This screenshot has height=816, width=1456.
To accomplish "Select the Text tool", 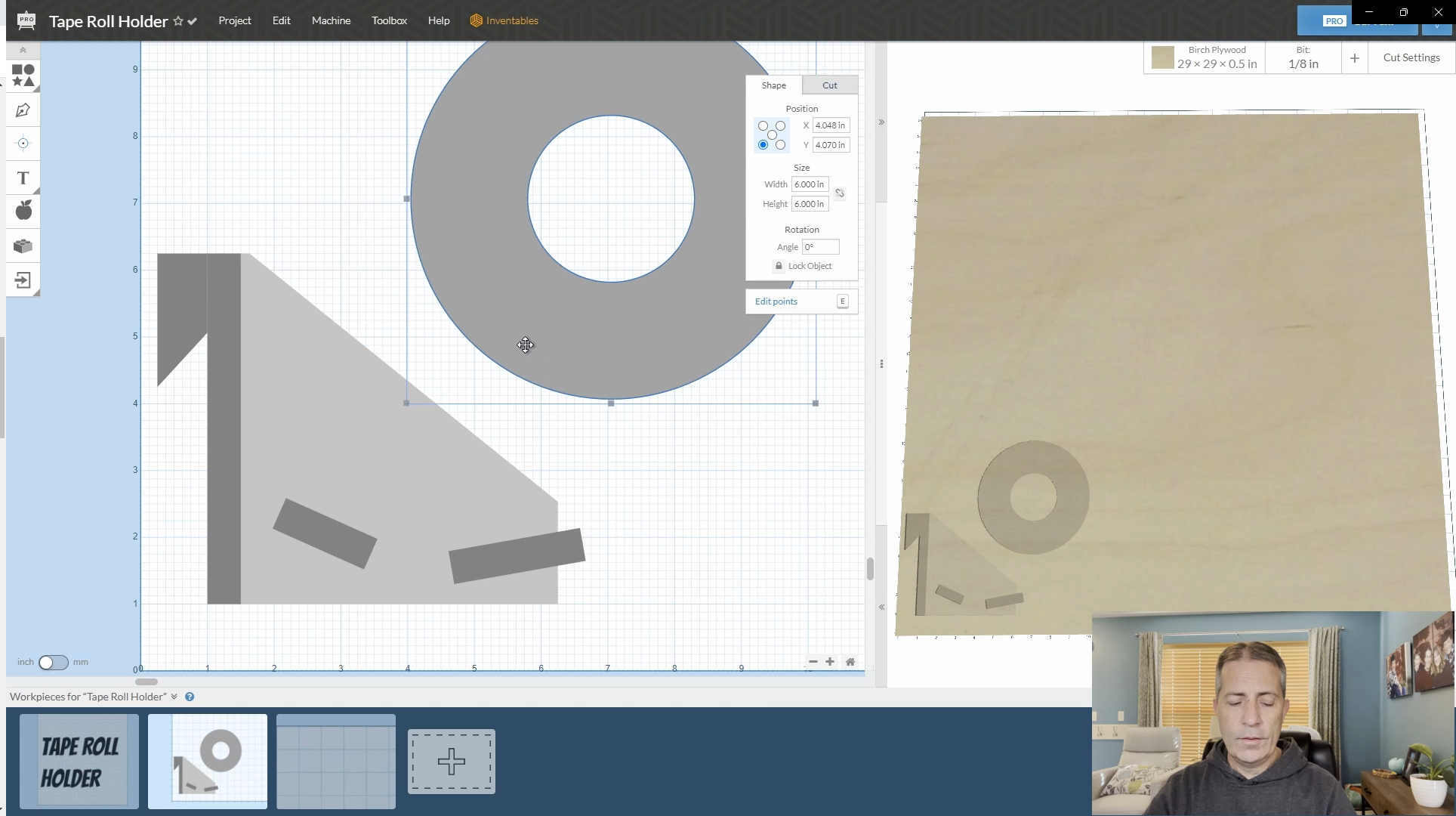I will click(23, 178).
